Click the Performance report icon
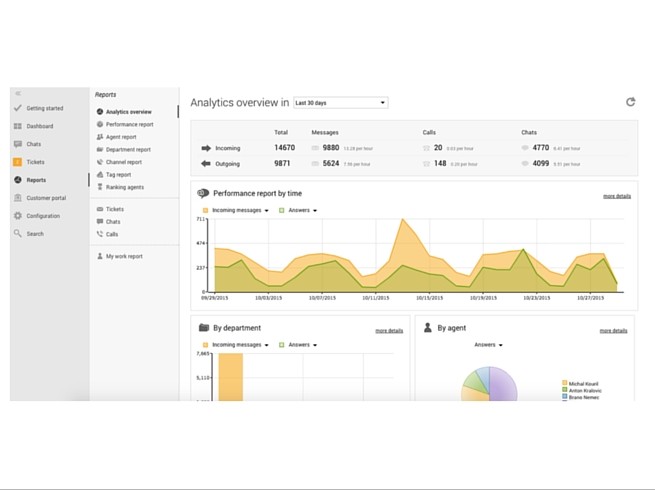 click(x=100, y=124)
